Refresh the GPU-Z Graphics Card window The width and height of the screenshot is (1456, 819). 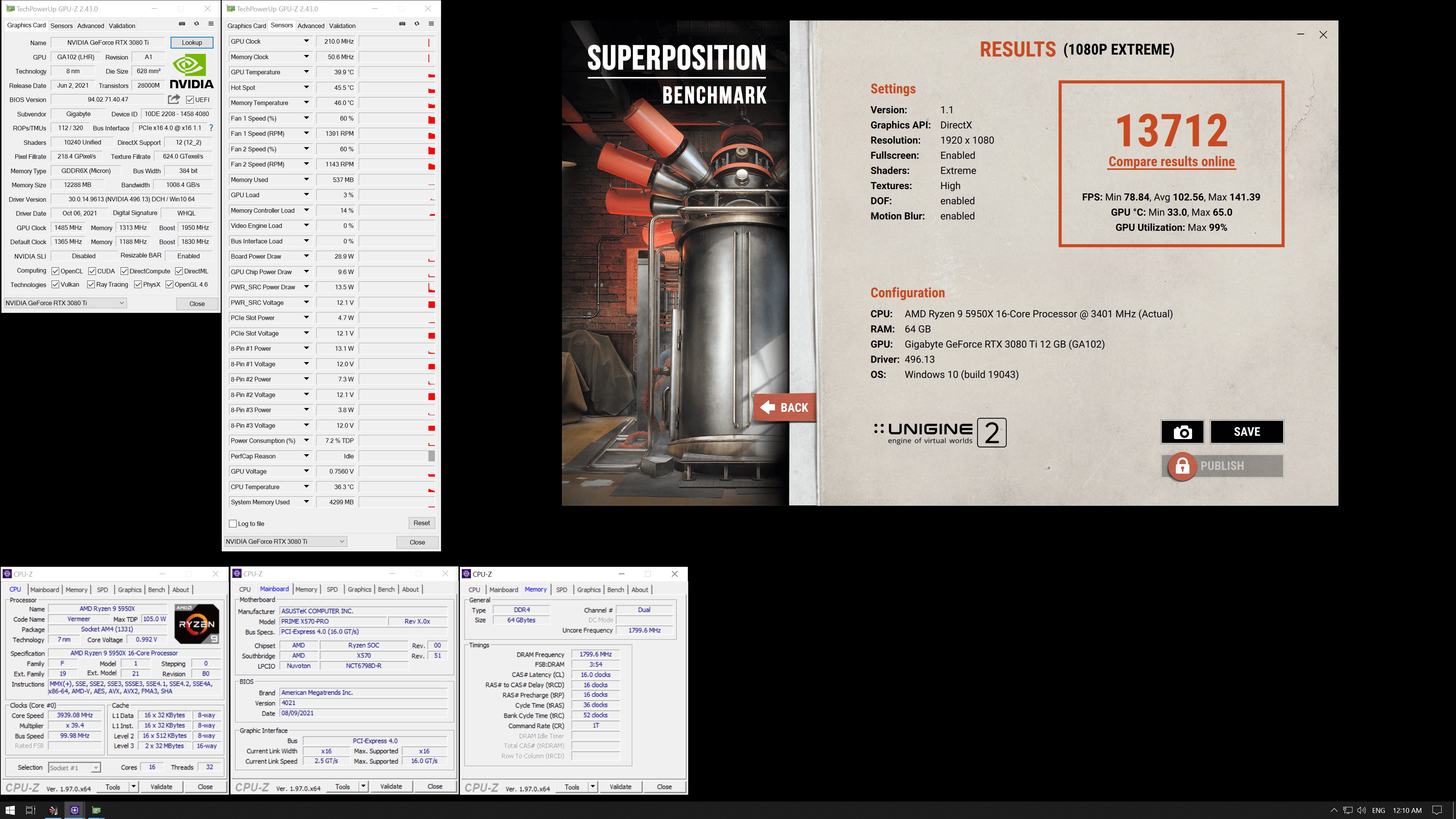pos(197,24)
